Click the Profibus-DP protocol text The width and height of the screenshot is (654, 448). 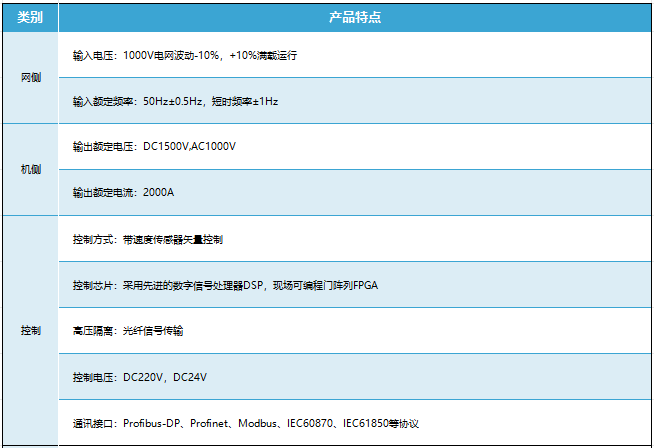pos(153,424)
